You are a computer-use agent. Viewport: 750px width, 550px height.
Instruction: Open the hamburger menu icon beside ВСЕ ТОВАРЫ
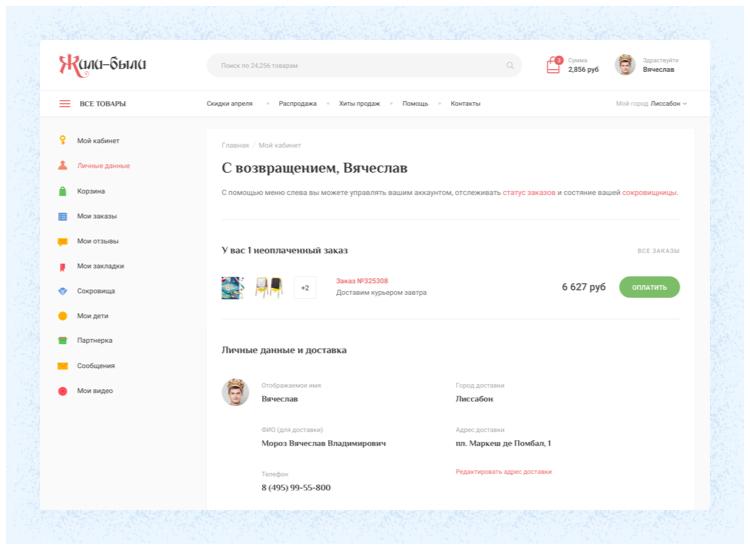click(65, 104)
